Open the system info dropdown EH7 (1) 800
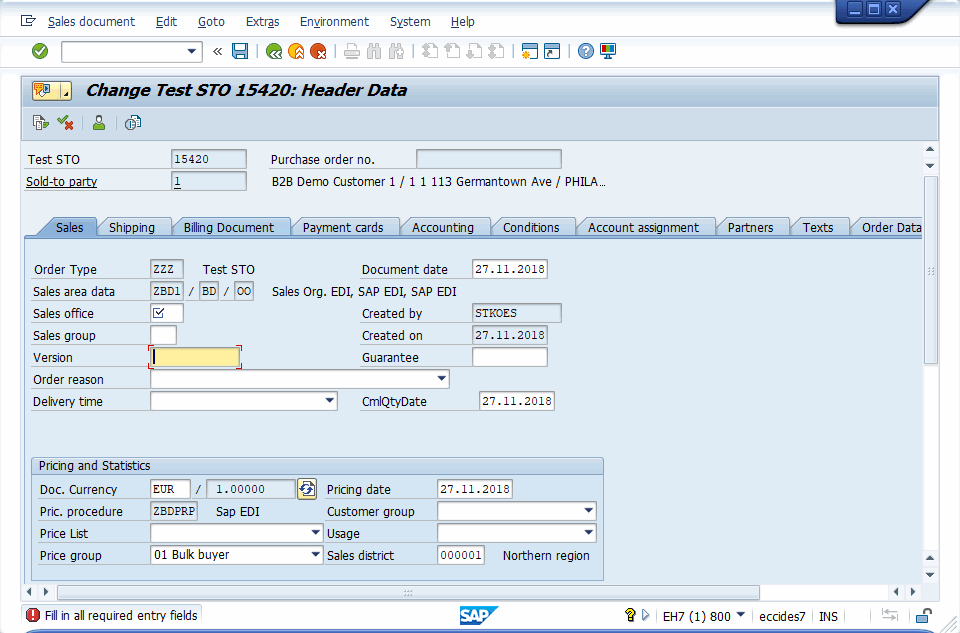This screenshot has width=960, height=633. point(741,615)
